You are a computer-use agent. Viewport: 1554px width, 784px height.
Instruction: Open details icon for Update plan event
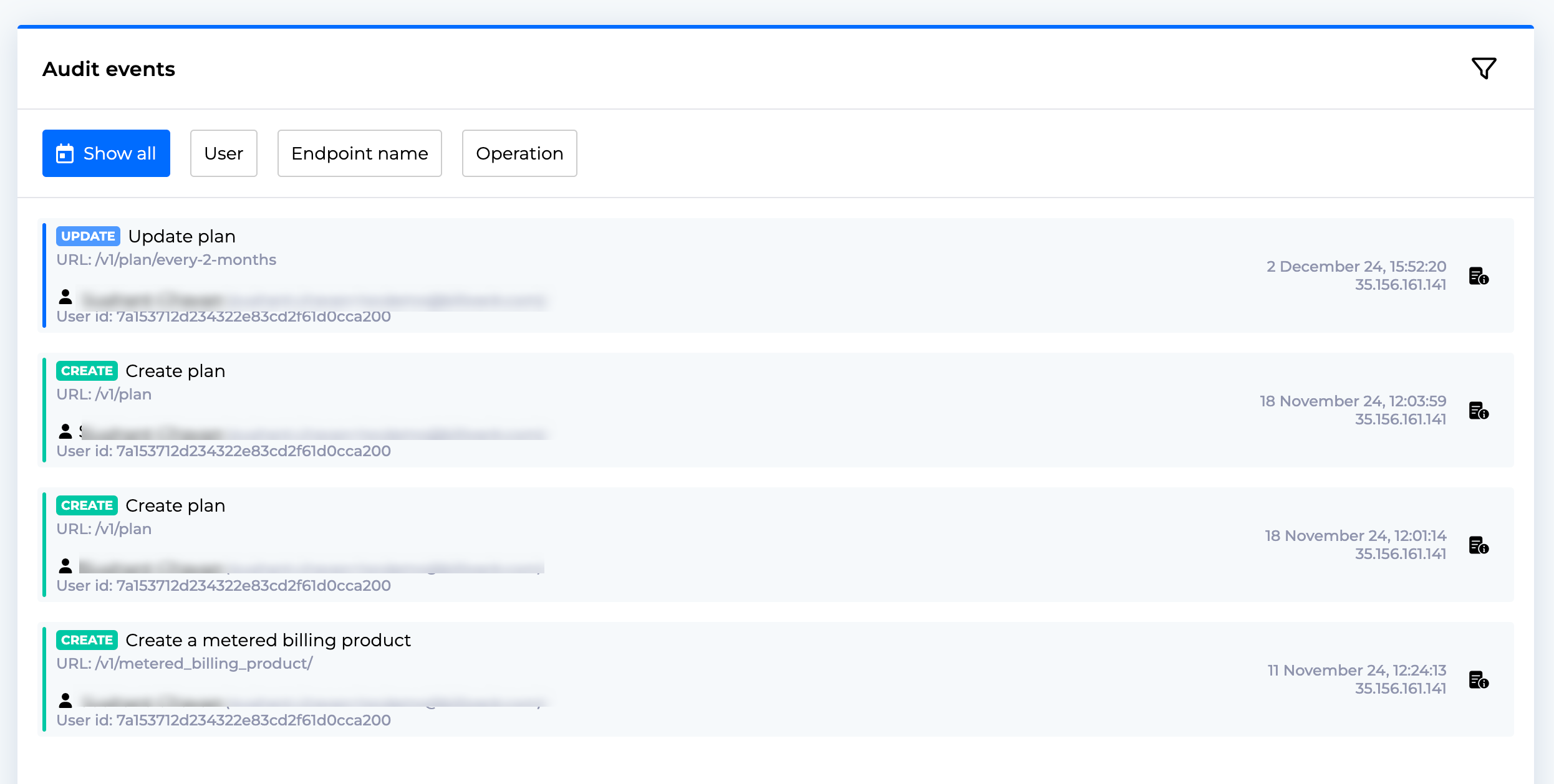click(1479, 275)
